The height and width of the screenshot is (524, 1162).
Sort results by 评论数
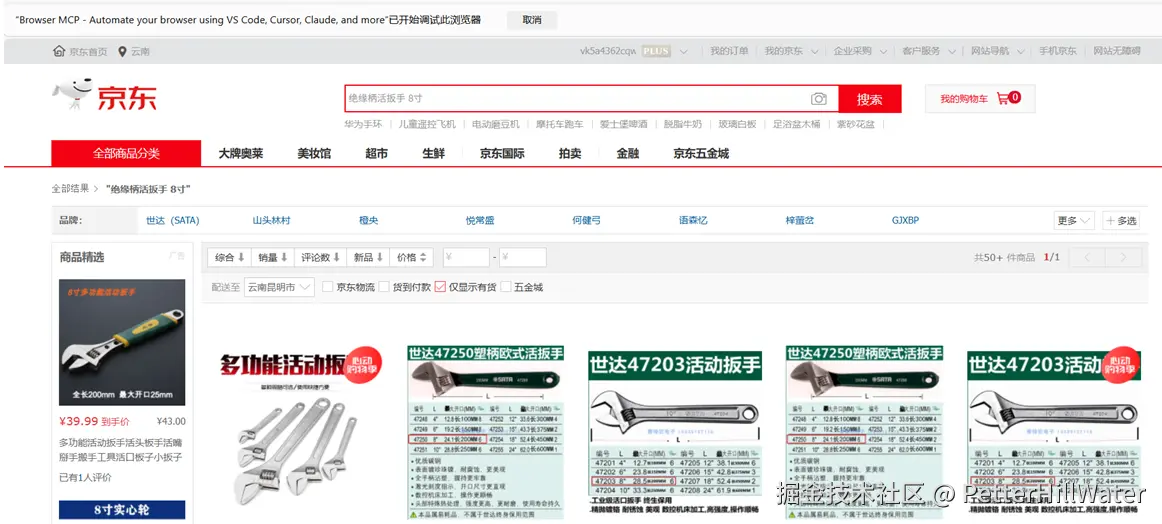coord(321,257)
